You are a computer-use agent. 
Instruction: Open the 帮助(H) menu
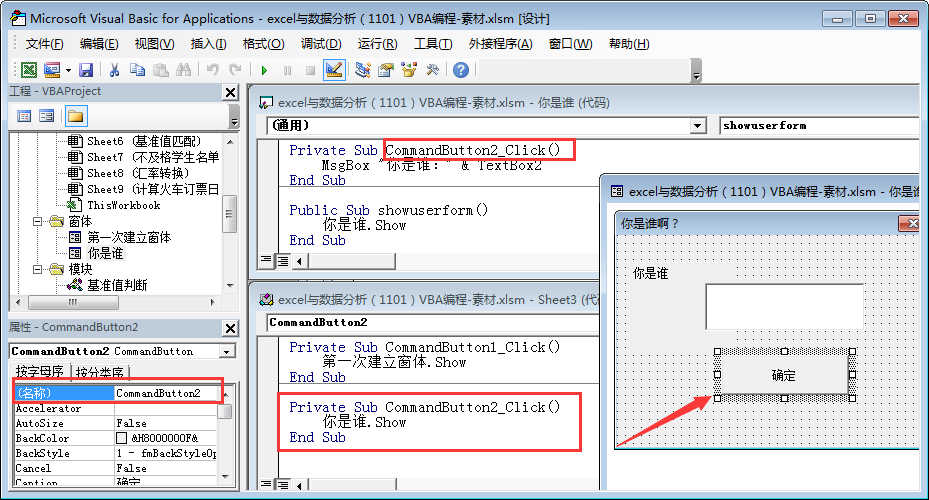point(629,44)
